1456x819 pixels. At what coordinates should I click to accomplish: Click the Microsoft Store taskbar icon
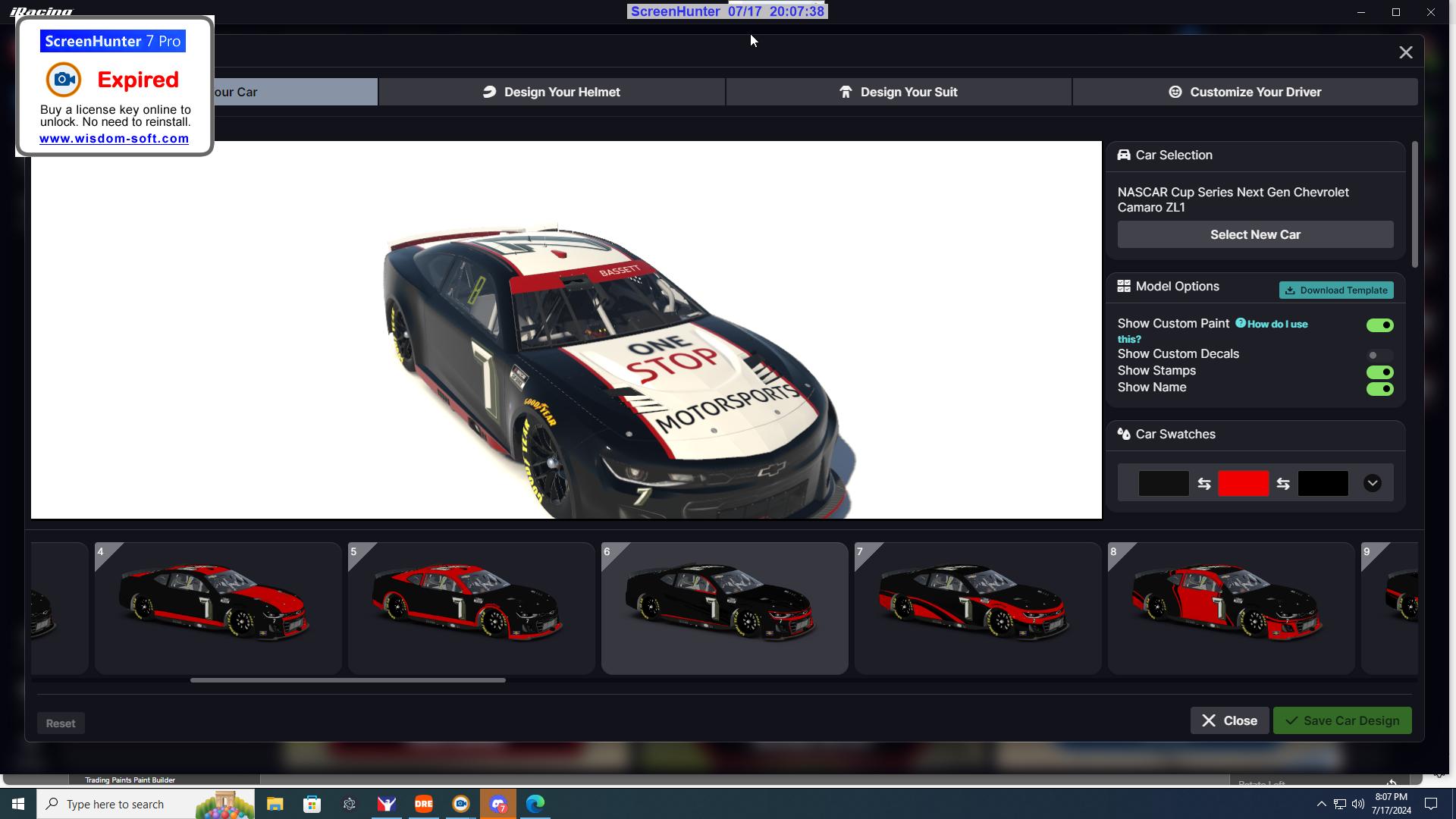click(x=312, y=804)
